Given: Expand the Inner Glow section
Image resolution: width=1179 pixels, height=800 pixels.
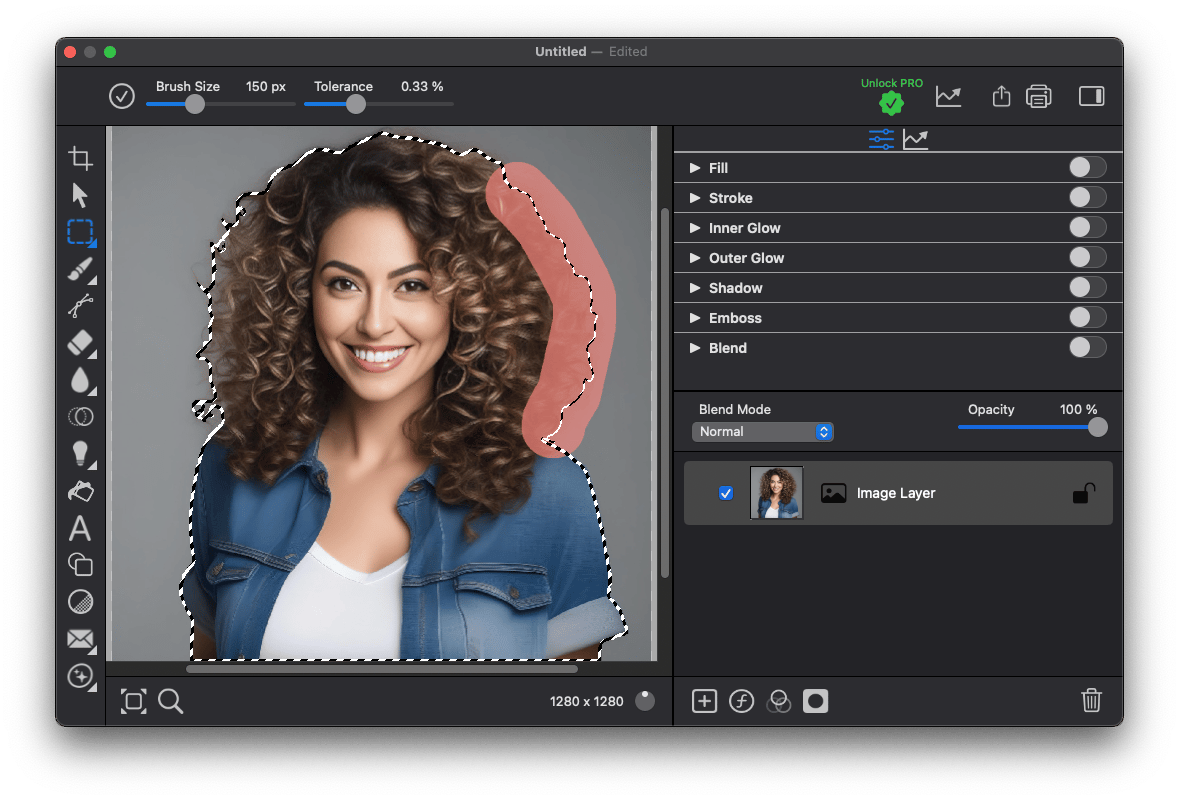Looking at the screenshot, I should click(x=695, y=228).
